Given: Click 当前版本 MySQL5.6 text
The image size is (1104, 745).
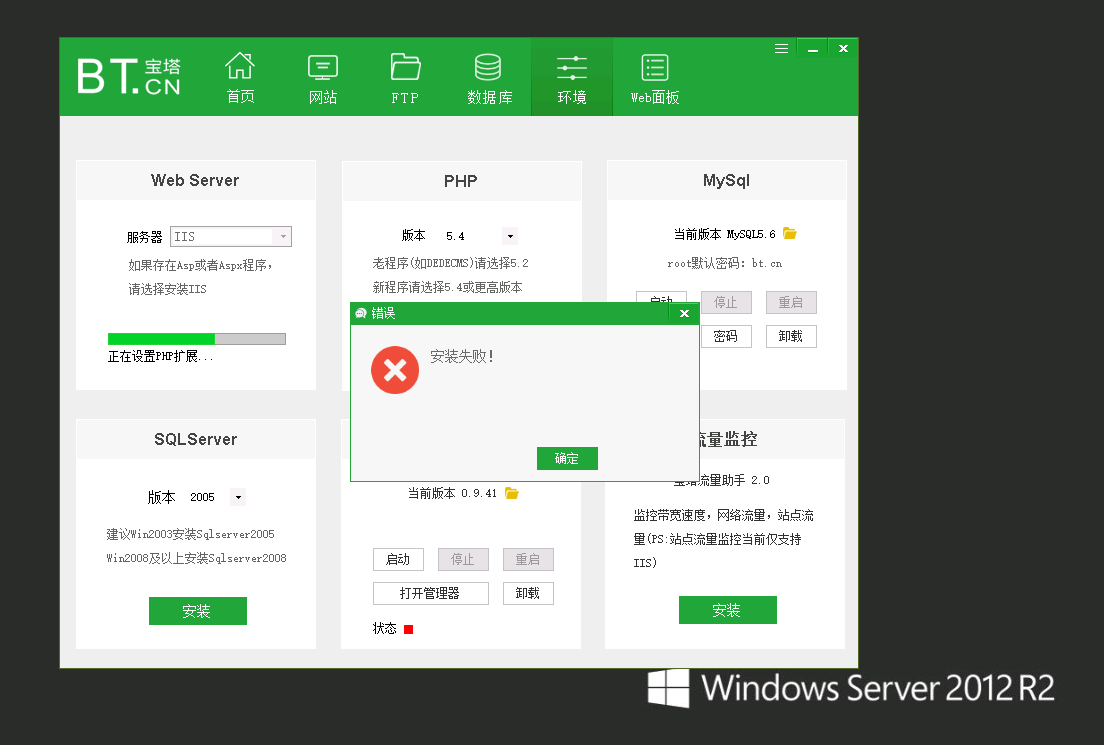Looking at the screenshot, I should pyautogui.click(x=724, y=234).
